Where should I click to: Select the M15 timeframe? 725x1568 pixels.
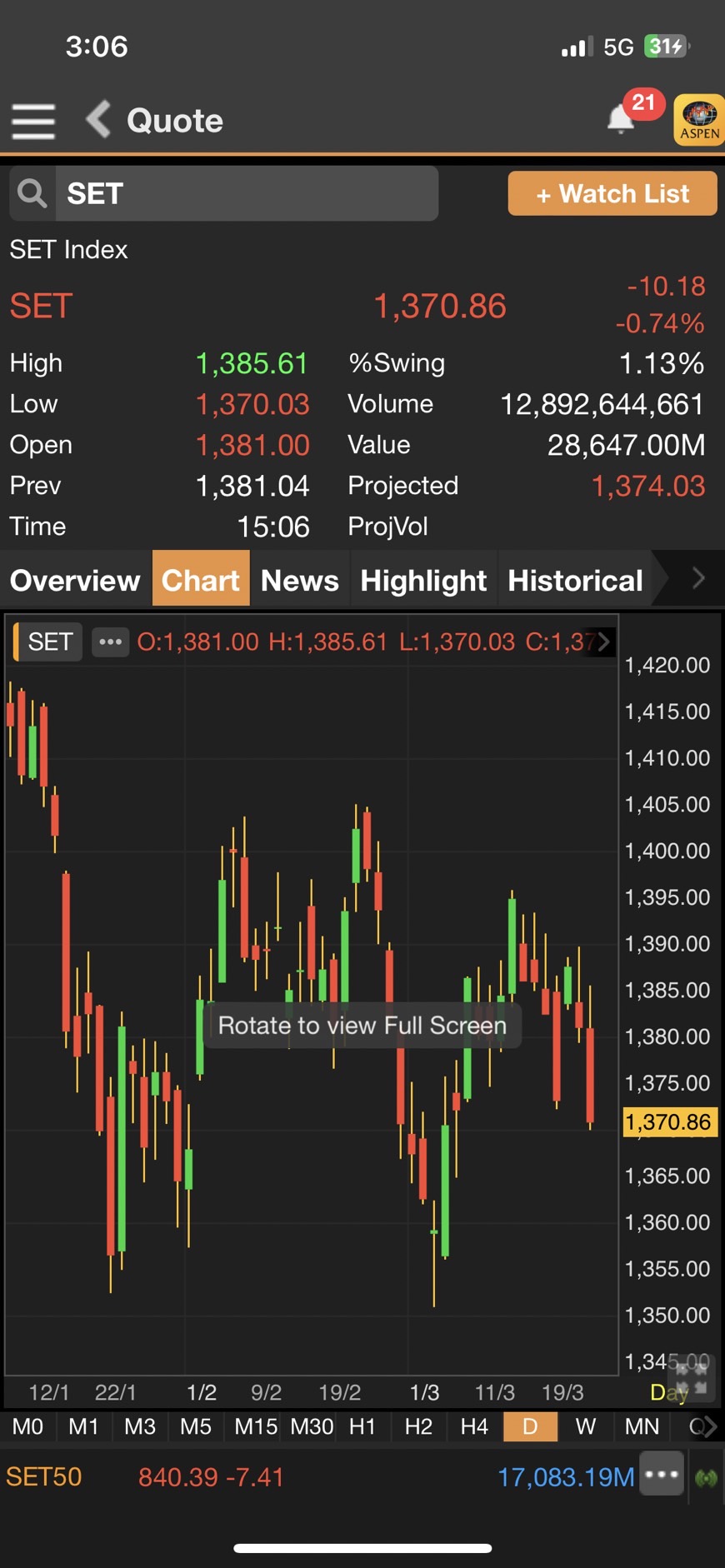tap(256, 1426)
